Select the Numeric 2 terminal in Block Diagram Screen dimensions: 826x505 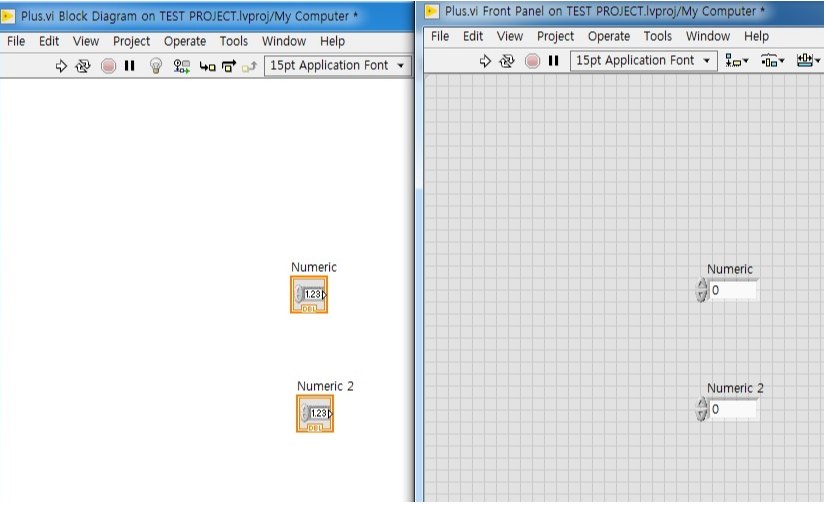pos(315,414)
